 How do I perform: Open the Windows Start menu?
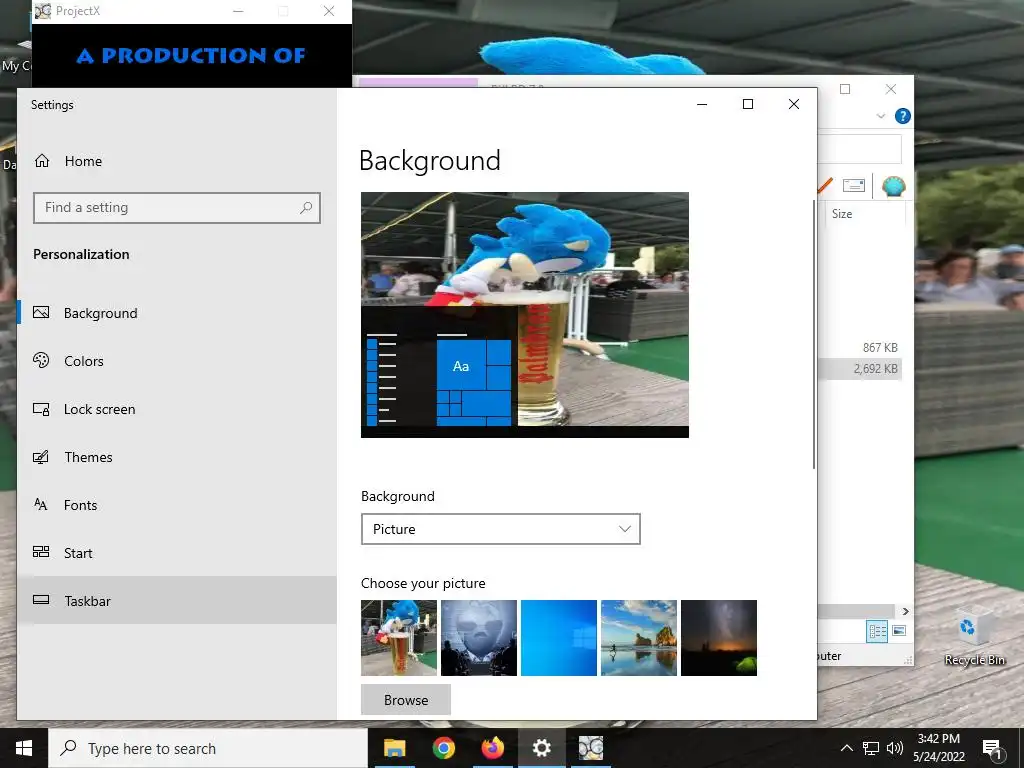pyautogui.click(x=24, y=748)
